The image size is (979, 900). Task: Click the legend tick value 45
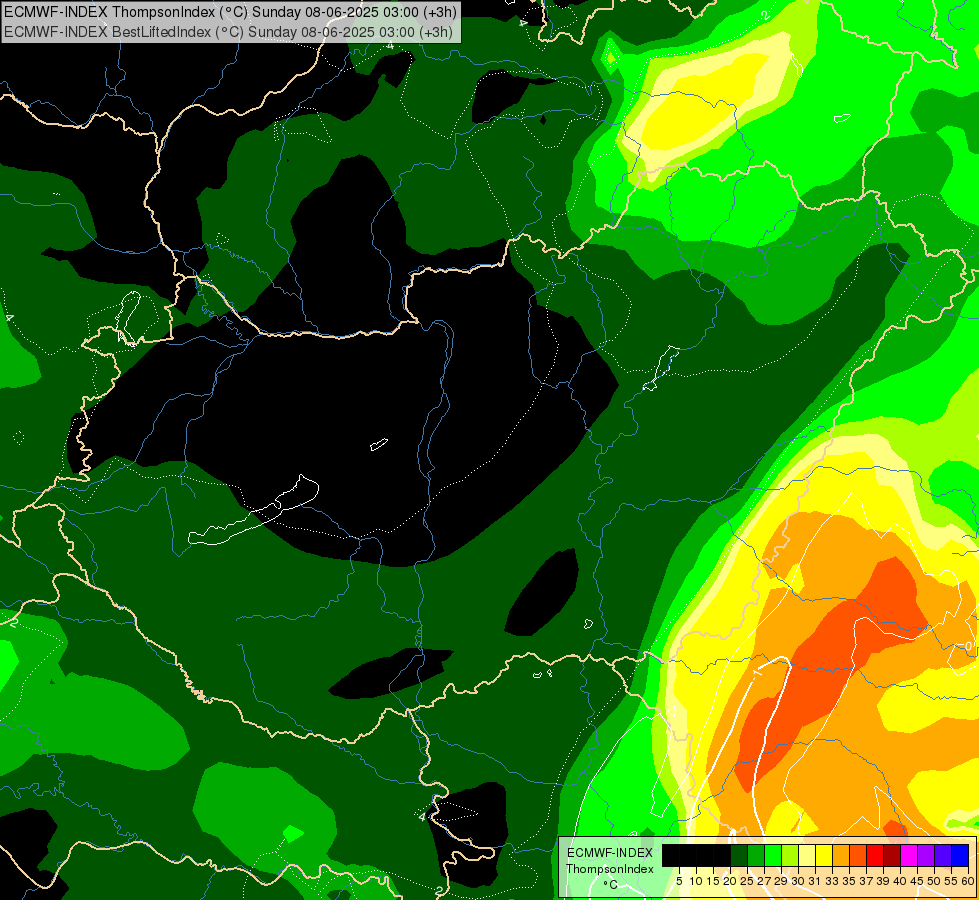pyautogui.click(x=918, y=881)
